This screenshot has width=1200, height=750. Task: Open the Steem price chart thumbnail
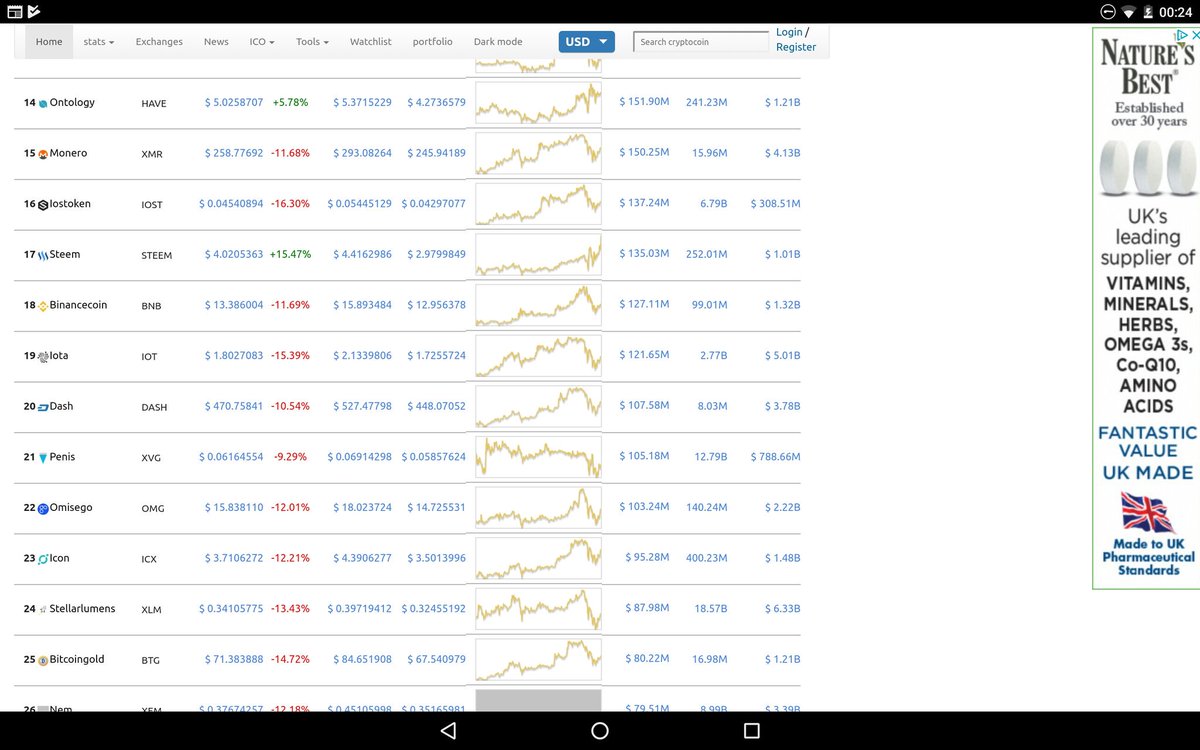pos(538,255)
